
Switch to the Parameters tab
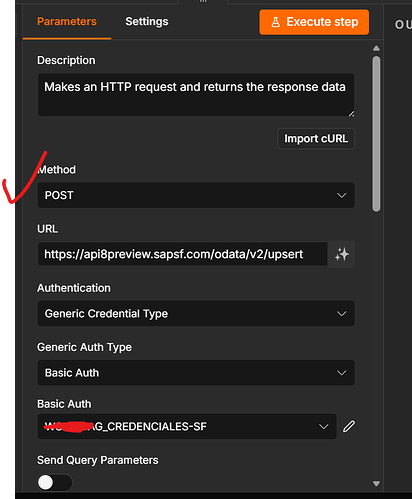[67, 22]
